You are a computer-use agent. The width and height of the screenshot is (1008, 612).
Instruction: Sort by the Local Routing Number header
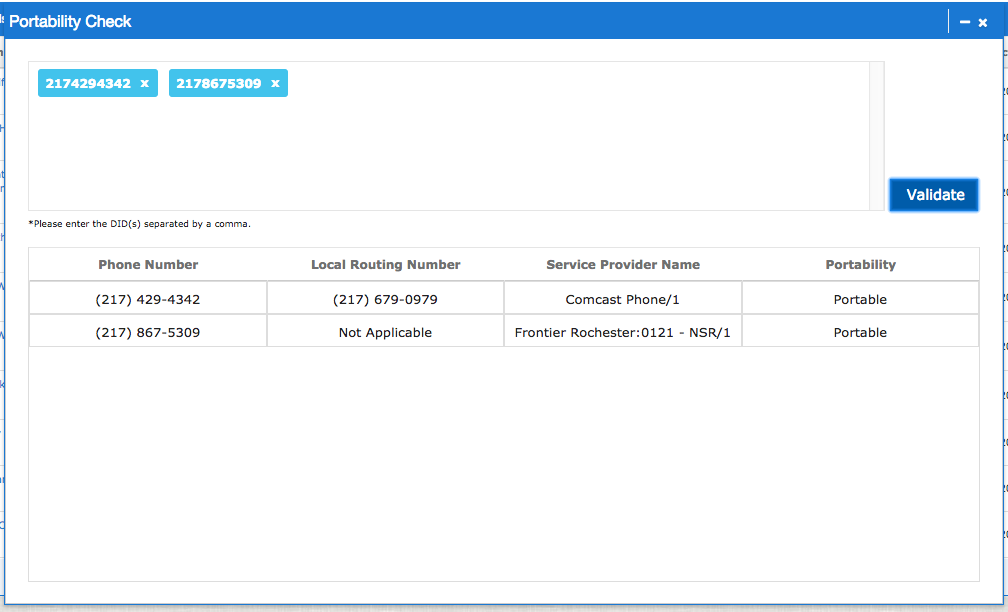(385, 264)
